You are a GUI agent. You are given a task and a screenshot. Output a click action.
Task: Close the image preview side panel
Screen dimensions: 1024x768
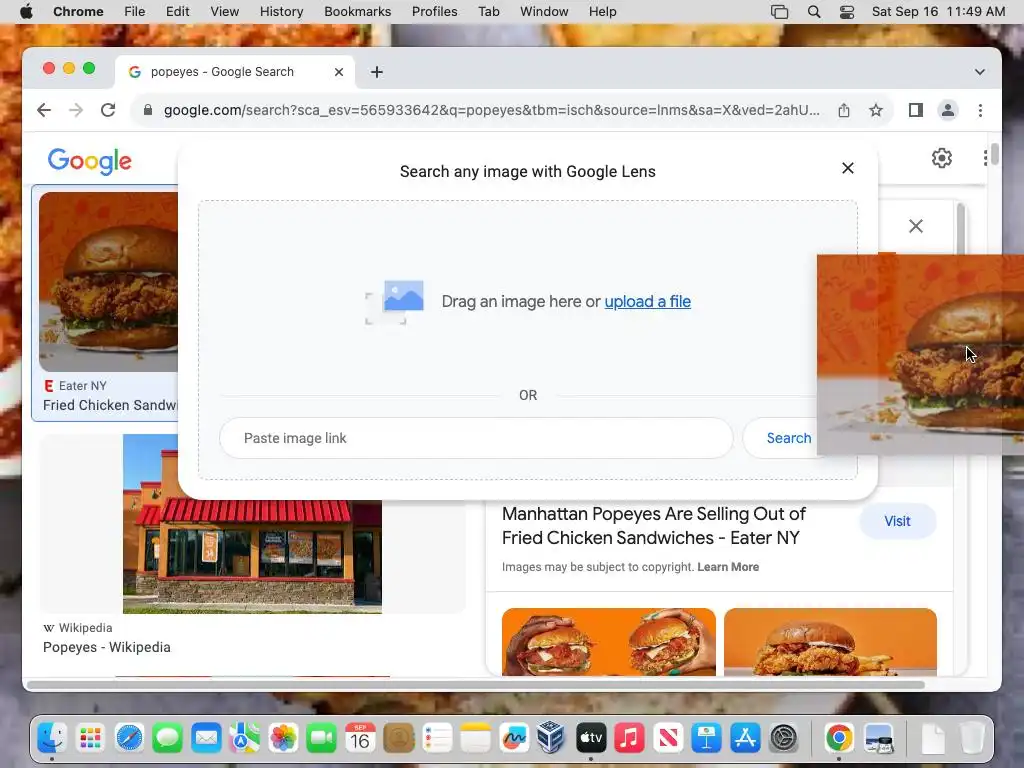pos(916,226)
